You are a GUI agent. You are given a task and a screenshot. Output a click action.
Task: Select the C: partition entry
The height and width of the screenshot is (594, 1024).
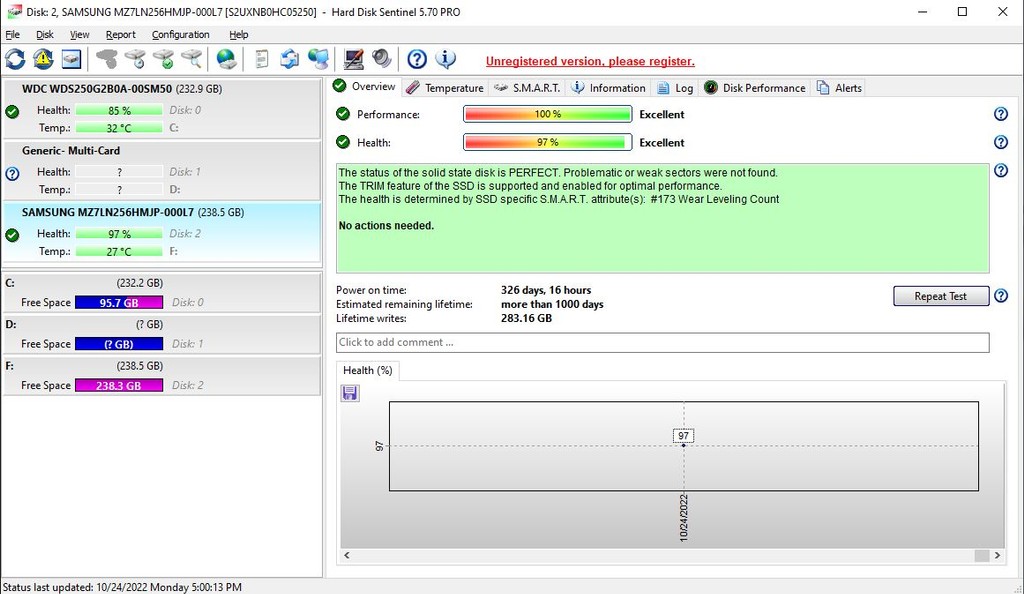pos(161,292)
